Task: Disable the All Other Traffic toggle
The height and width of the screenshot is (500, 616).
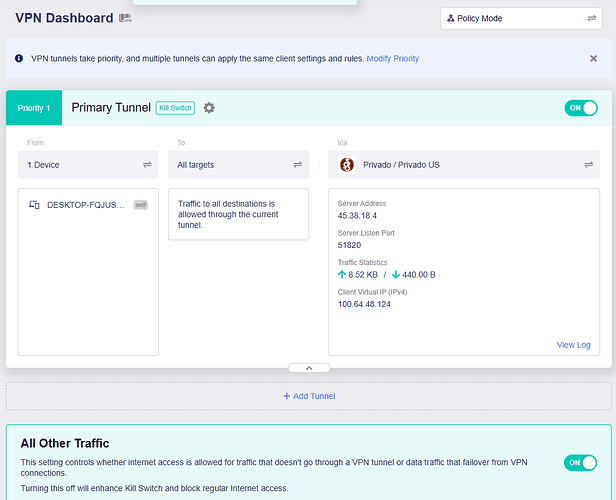Action: (580, 462)
